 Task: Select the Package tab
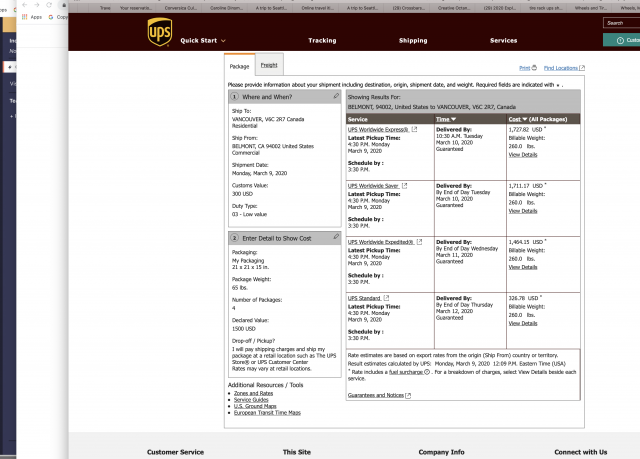point(239,66)
